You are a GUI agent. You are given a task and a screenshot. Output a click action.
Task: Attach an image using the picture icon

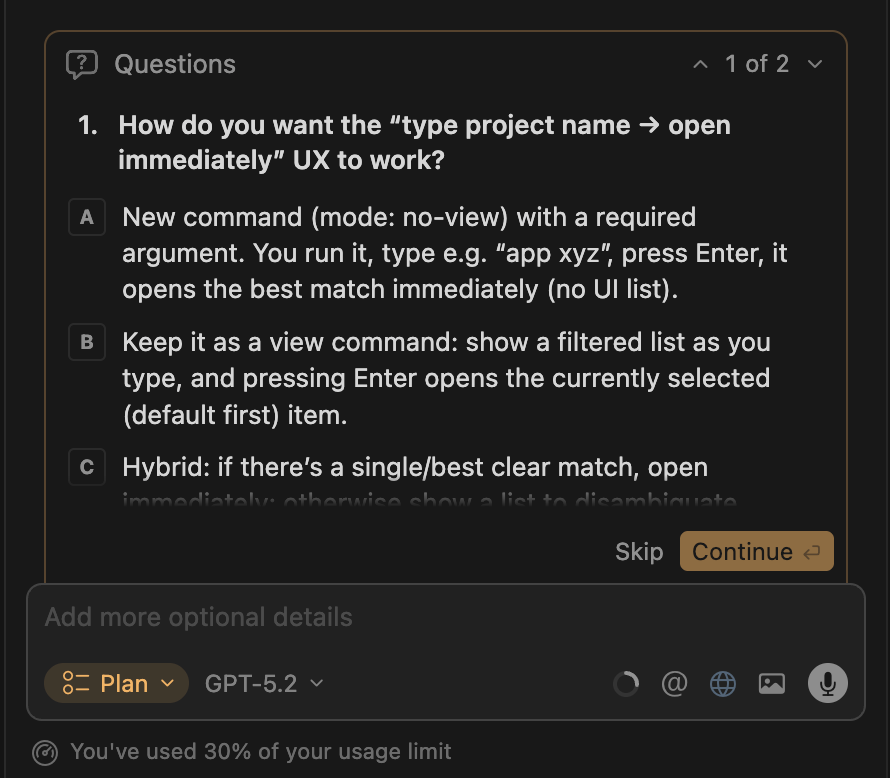point(771,683)
